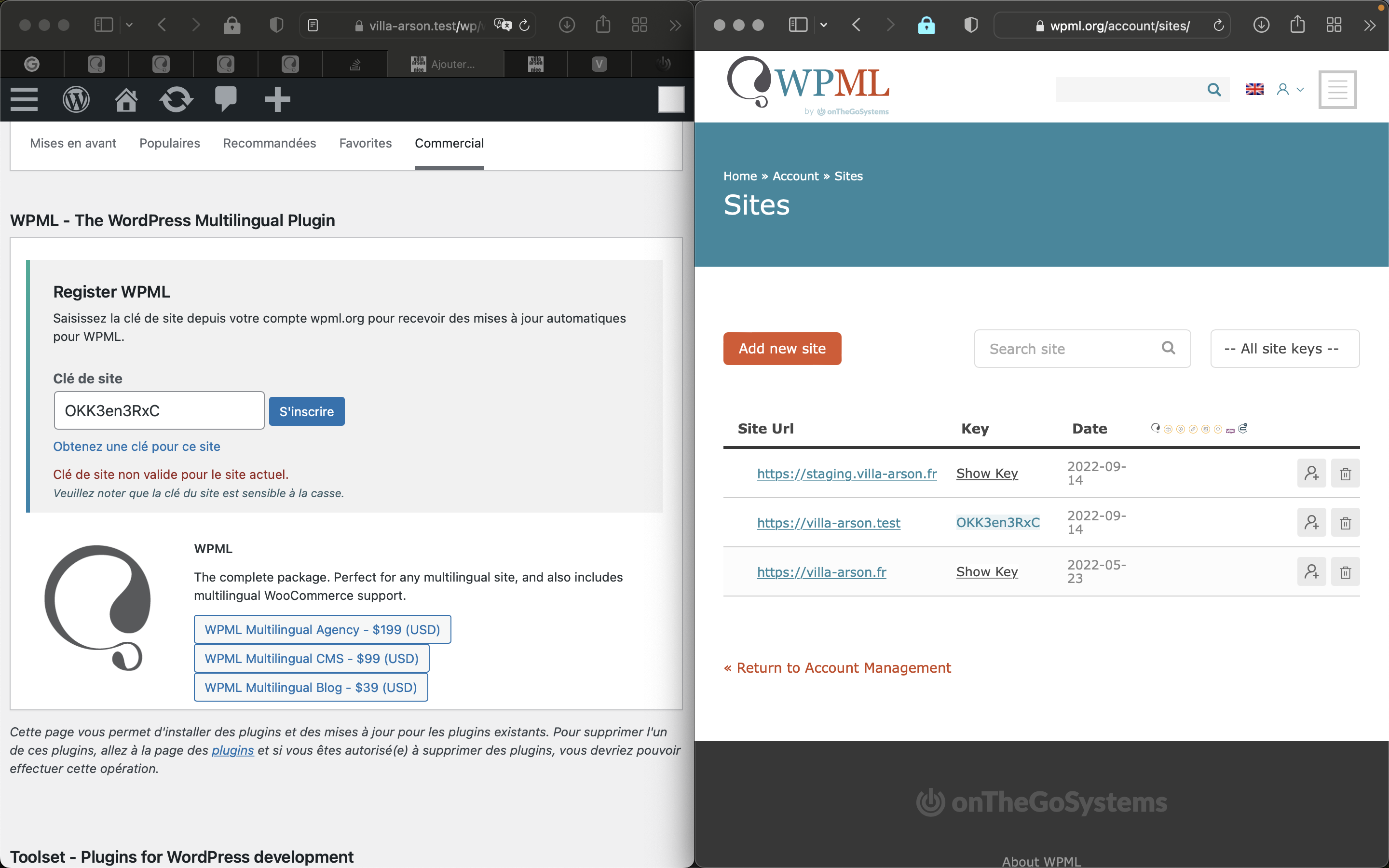
Task: Show Key for villa-arson.fr
Action: [x=987, y=572]
